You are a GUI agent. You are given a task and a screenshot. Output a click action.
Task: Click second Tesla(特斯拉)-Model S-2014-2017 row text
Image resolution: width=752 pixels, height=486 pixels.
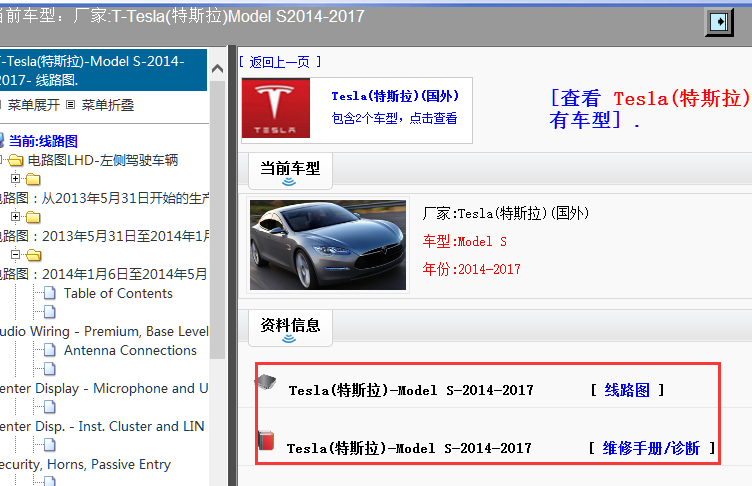pyautogui.click(x=409, y=448)
